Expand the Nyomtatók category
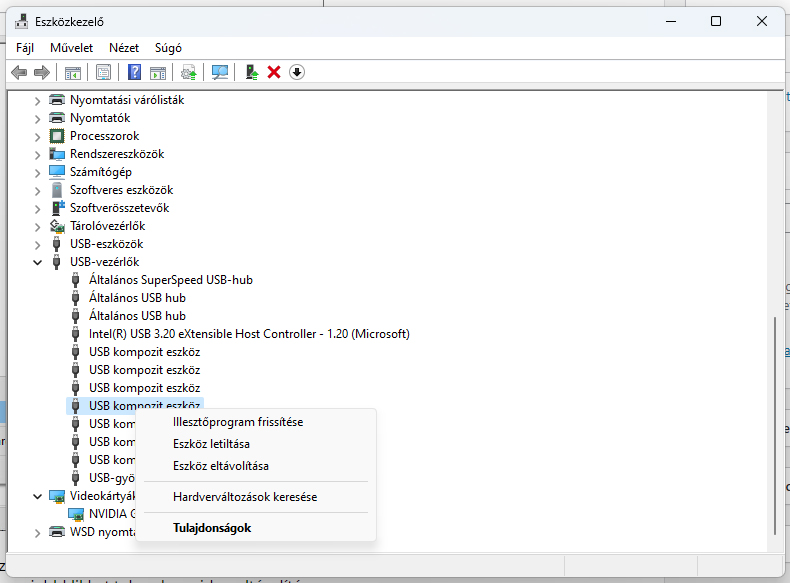Image resolution: width=790 pixels, height=583 pixels. point(38,118)
